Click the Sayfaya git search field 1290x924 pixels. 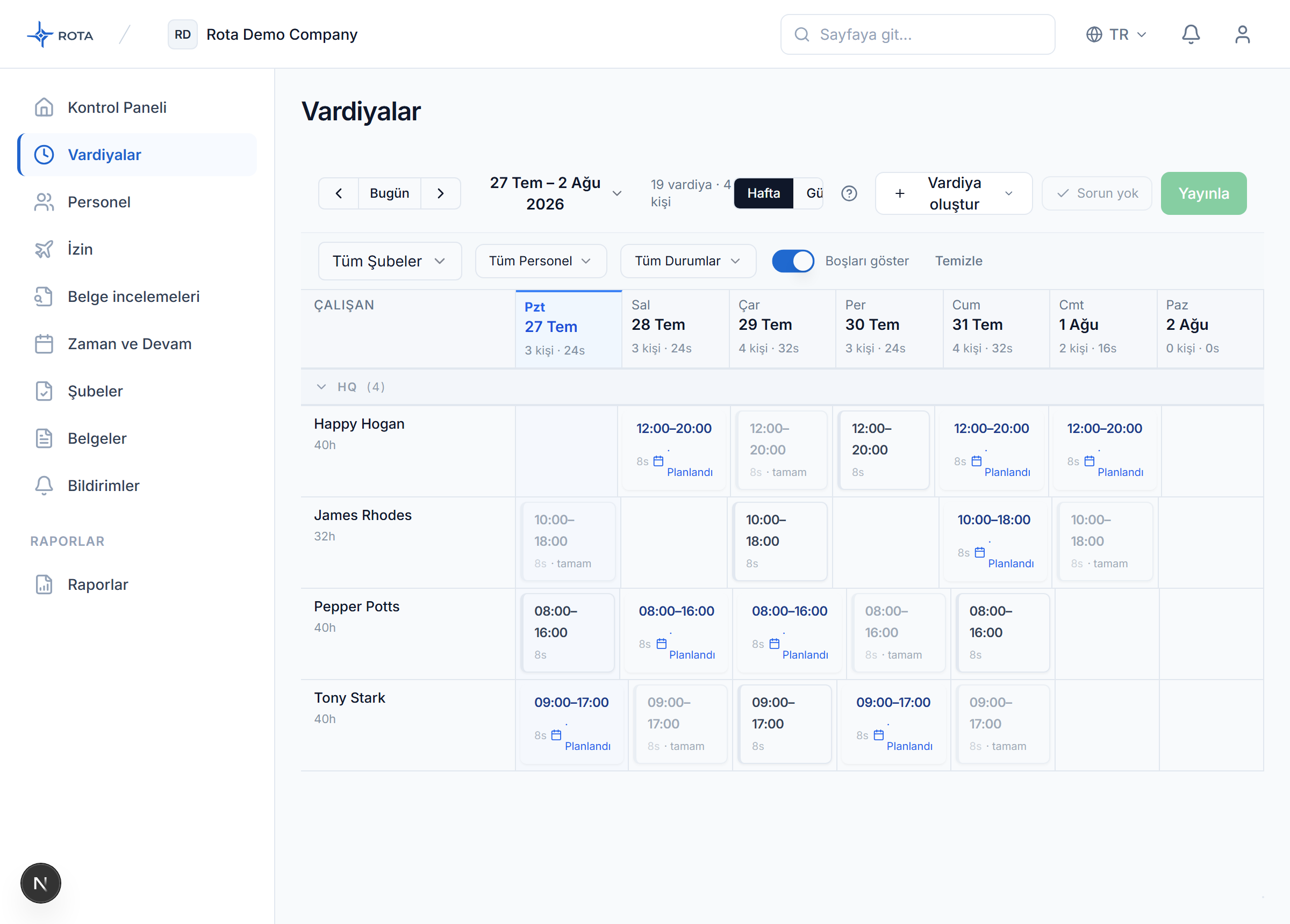tap(918, 35)
